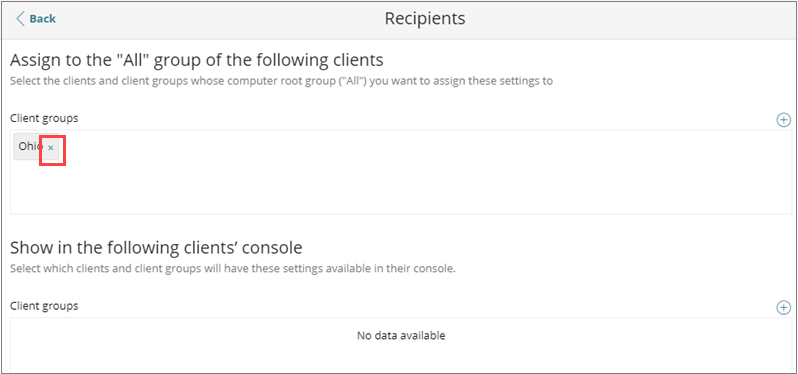Click 'Assign to the "All" group' heading
798x374 pixels.
coord(196,60)
